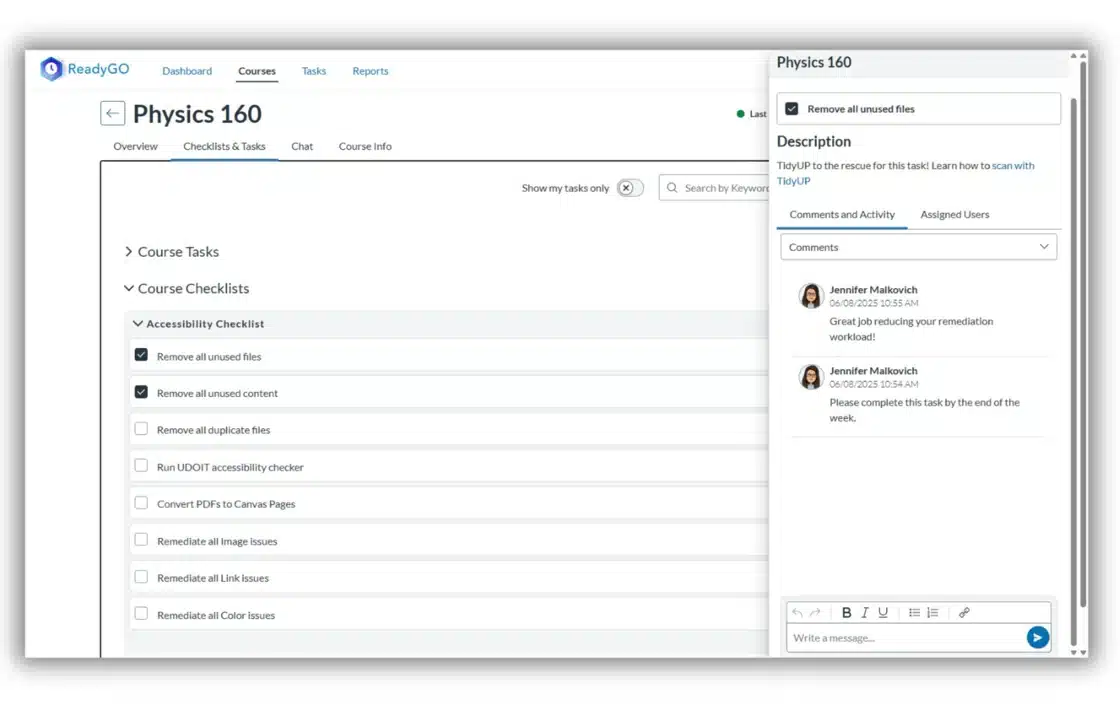Screen dimensions: 1120x712
Task: Toggle off Show my tasks only
Action: (x=629, y=186)
